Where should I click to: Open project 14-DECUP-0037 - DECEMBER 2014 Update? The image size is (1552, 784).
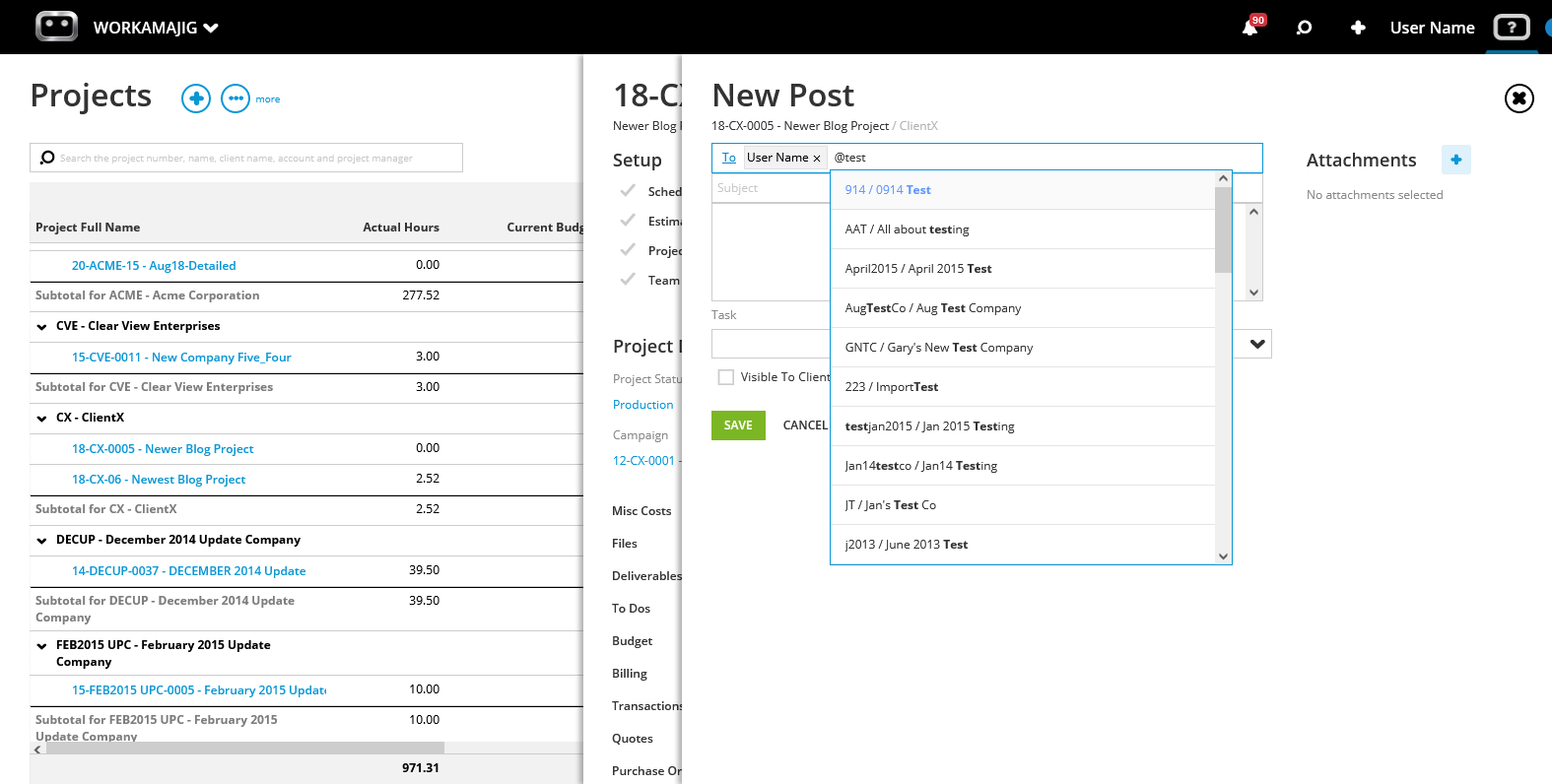click(188, 571)
